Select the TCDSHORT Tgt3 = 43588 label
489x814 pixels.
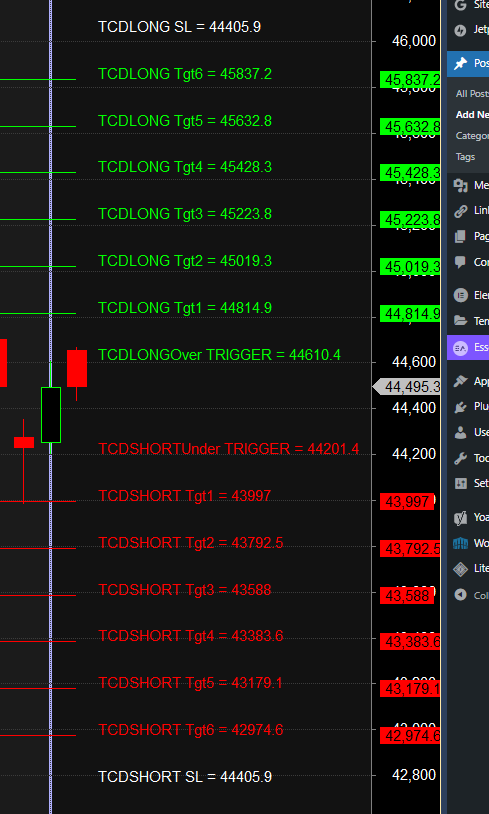[x=184, y=590]
